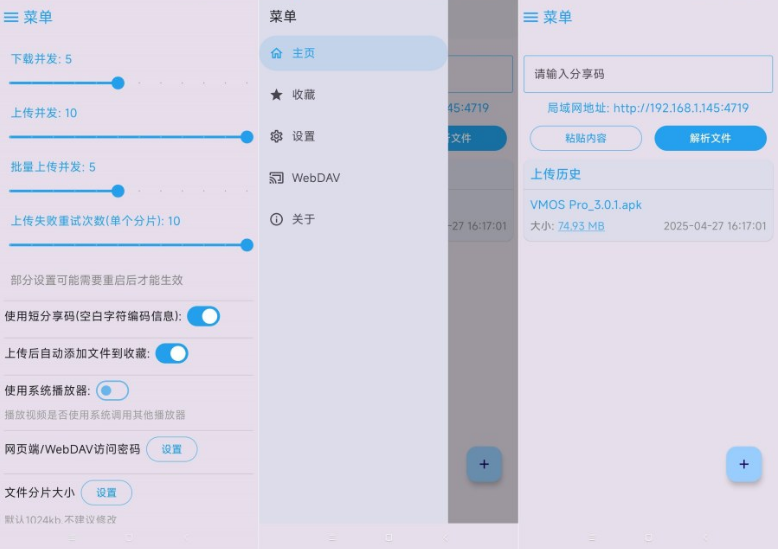Click the 下载并发 slider handle
Viewport: 778px width, 549px height.
118,83
